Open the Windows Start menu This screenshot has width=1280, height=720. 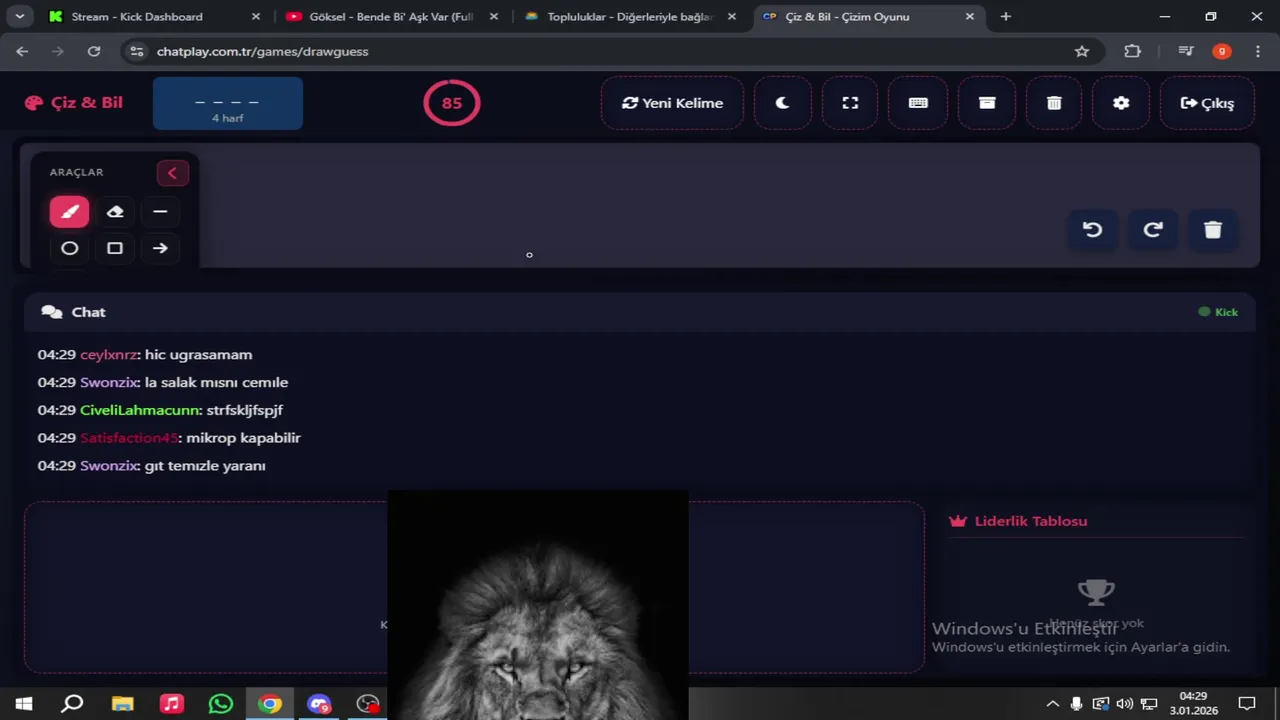click(x=24, y=704)
